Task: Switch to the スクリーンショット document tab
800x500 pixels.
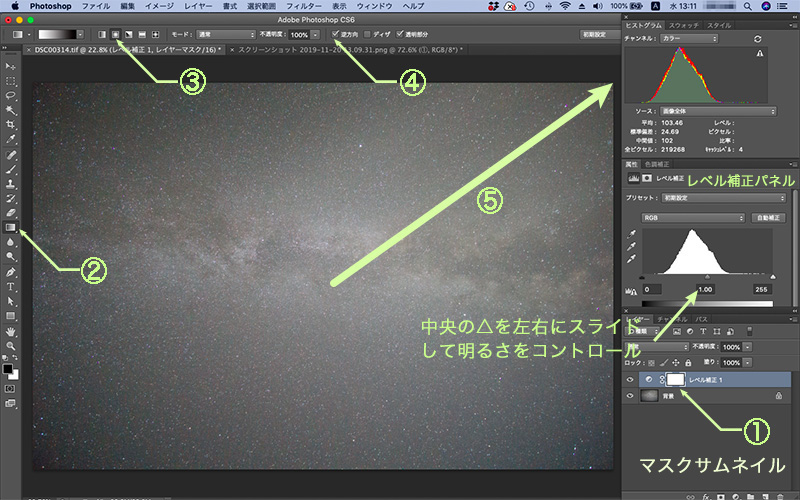Action: [347, 50]
